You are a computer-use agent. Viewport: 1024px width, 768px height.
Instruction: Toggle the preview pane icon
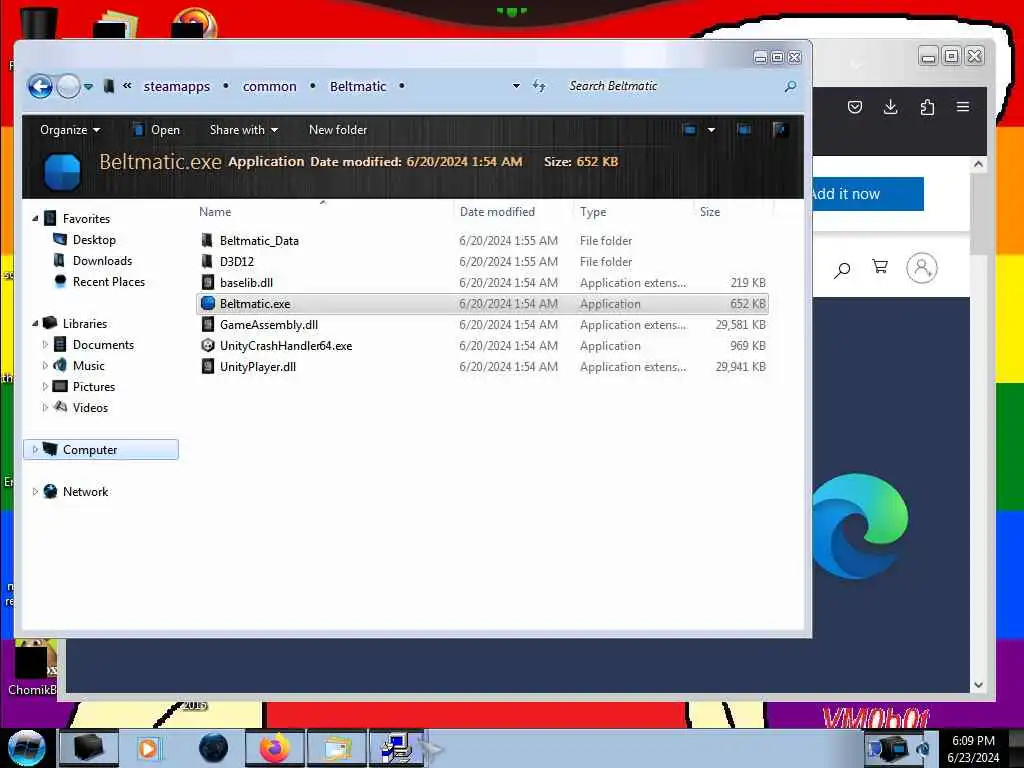(744, 129)
